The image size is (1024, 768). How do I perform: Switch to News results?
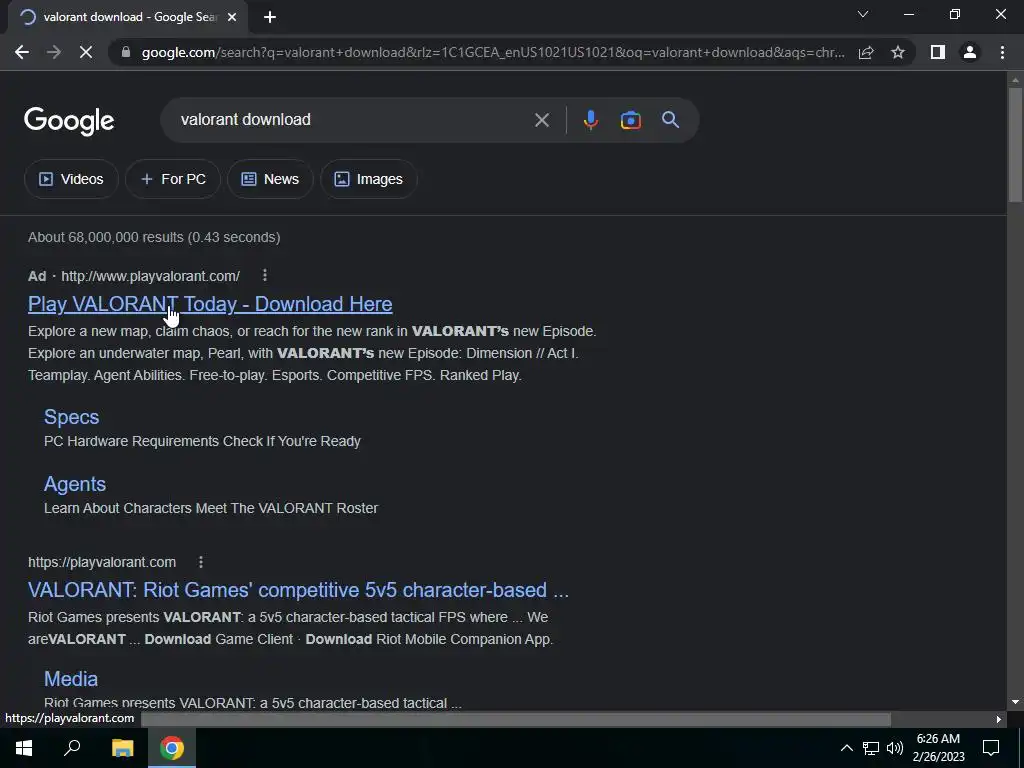pos(270,179)
